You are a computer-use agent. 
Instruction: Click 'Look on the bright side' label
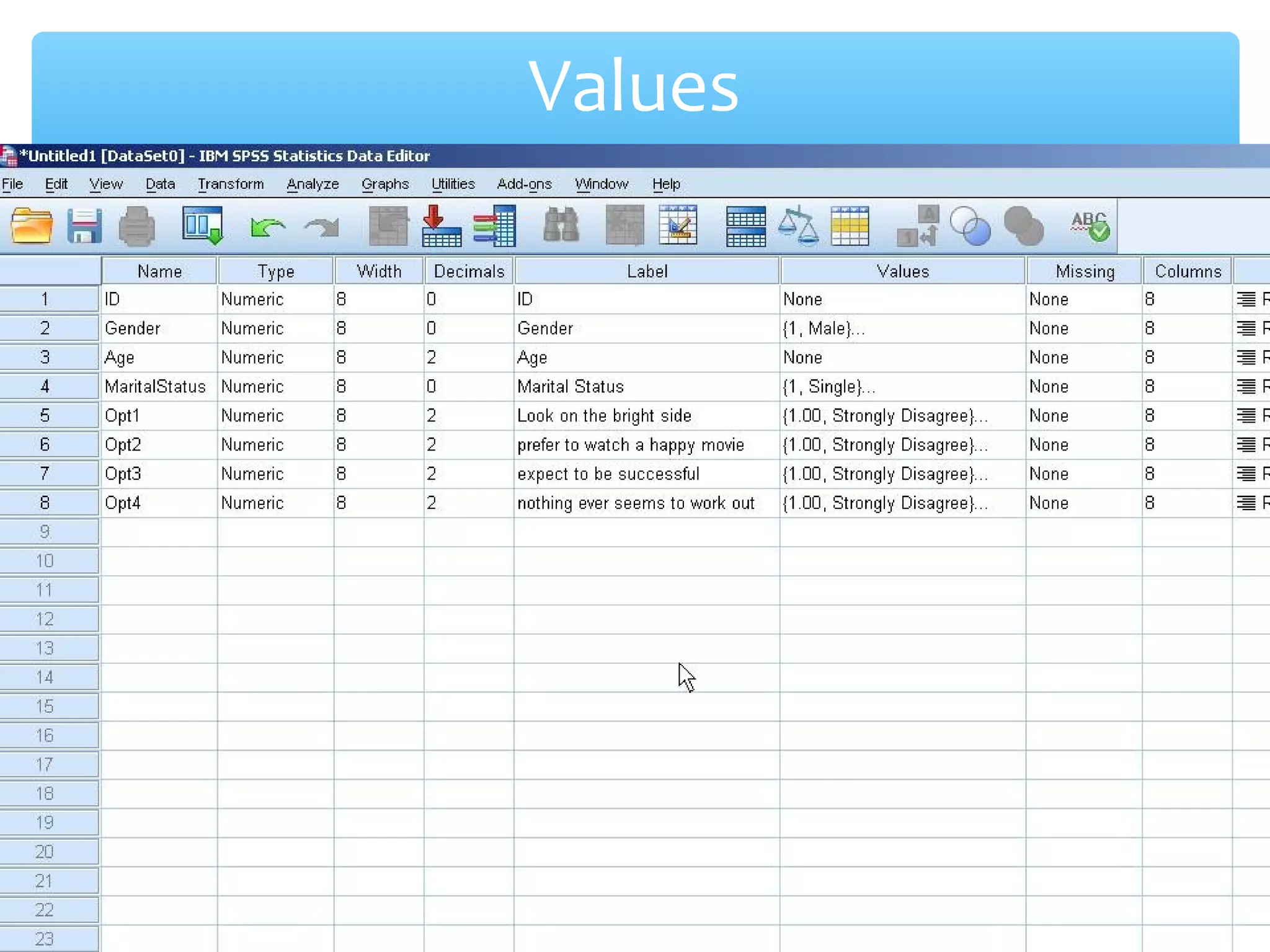647,416
